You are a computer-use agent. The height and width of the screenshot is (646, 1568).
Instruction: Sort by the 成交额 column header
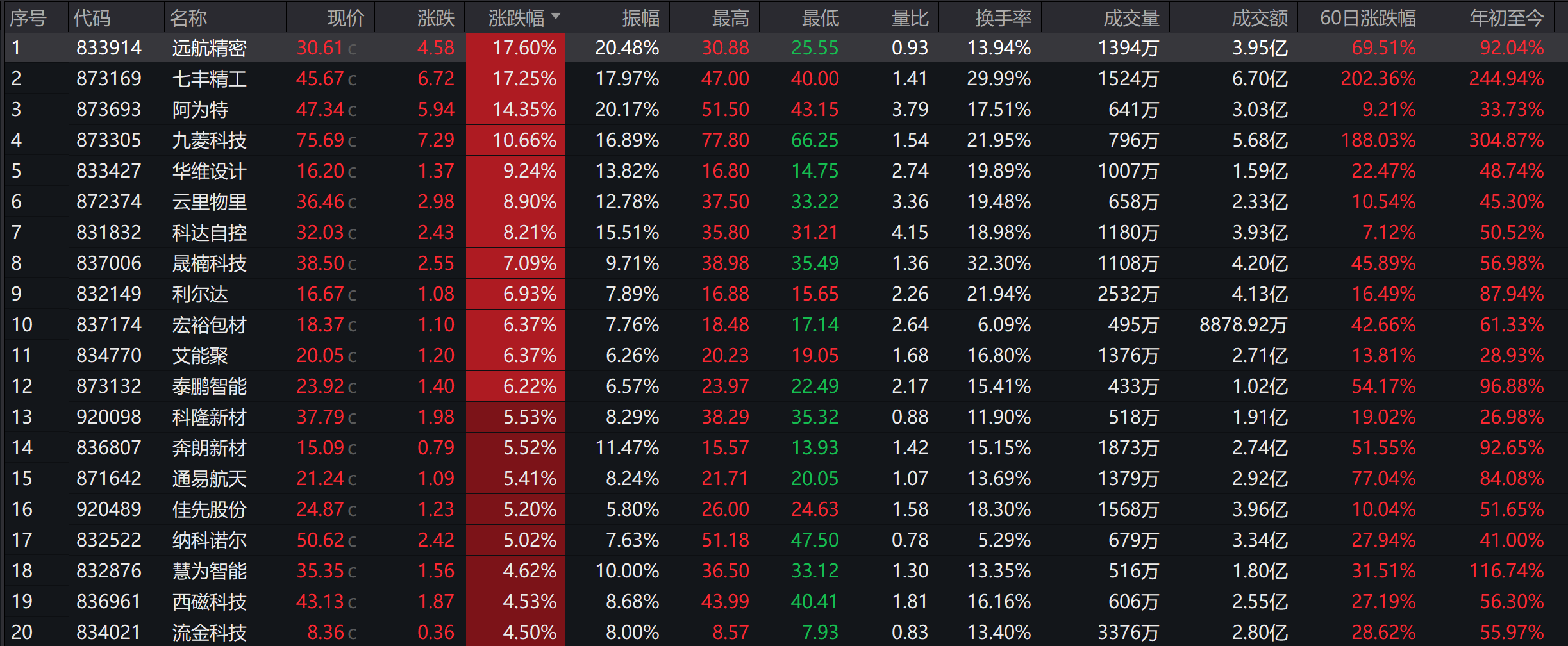pos(1260,18)
